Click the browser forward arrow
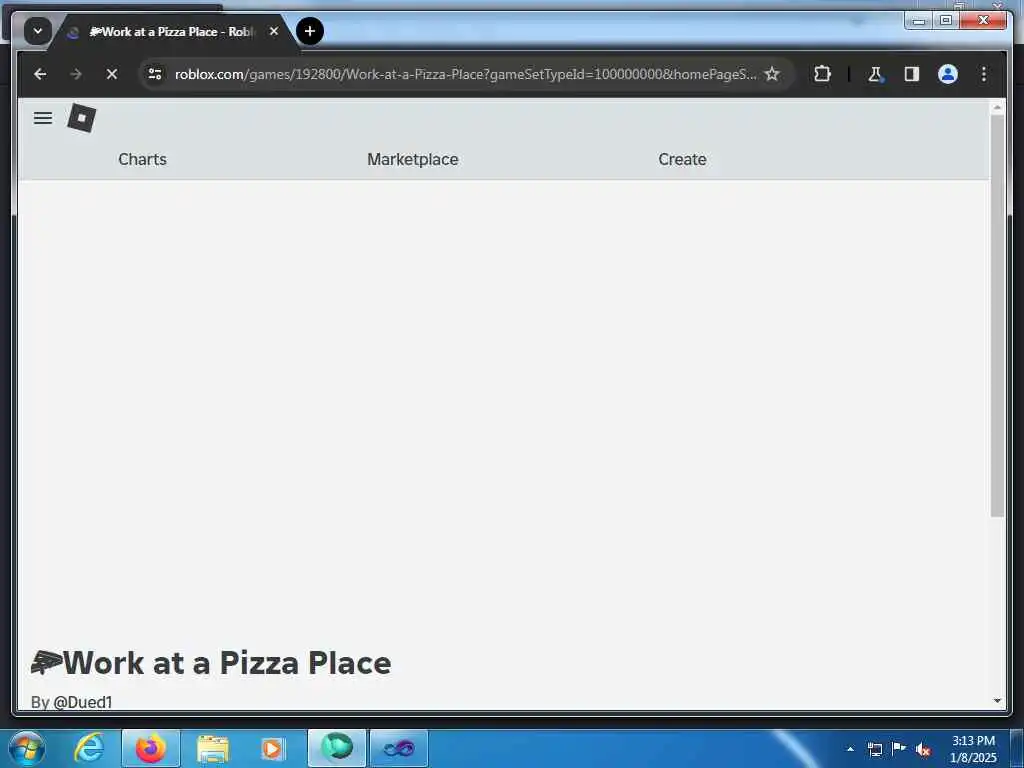Image resolution: width=1024 pixels, height=768 pixels. click(76, 74)
